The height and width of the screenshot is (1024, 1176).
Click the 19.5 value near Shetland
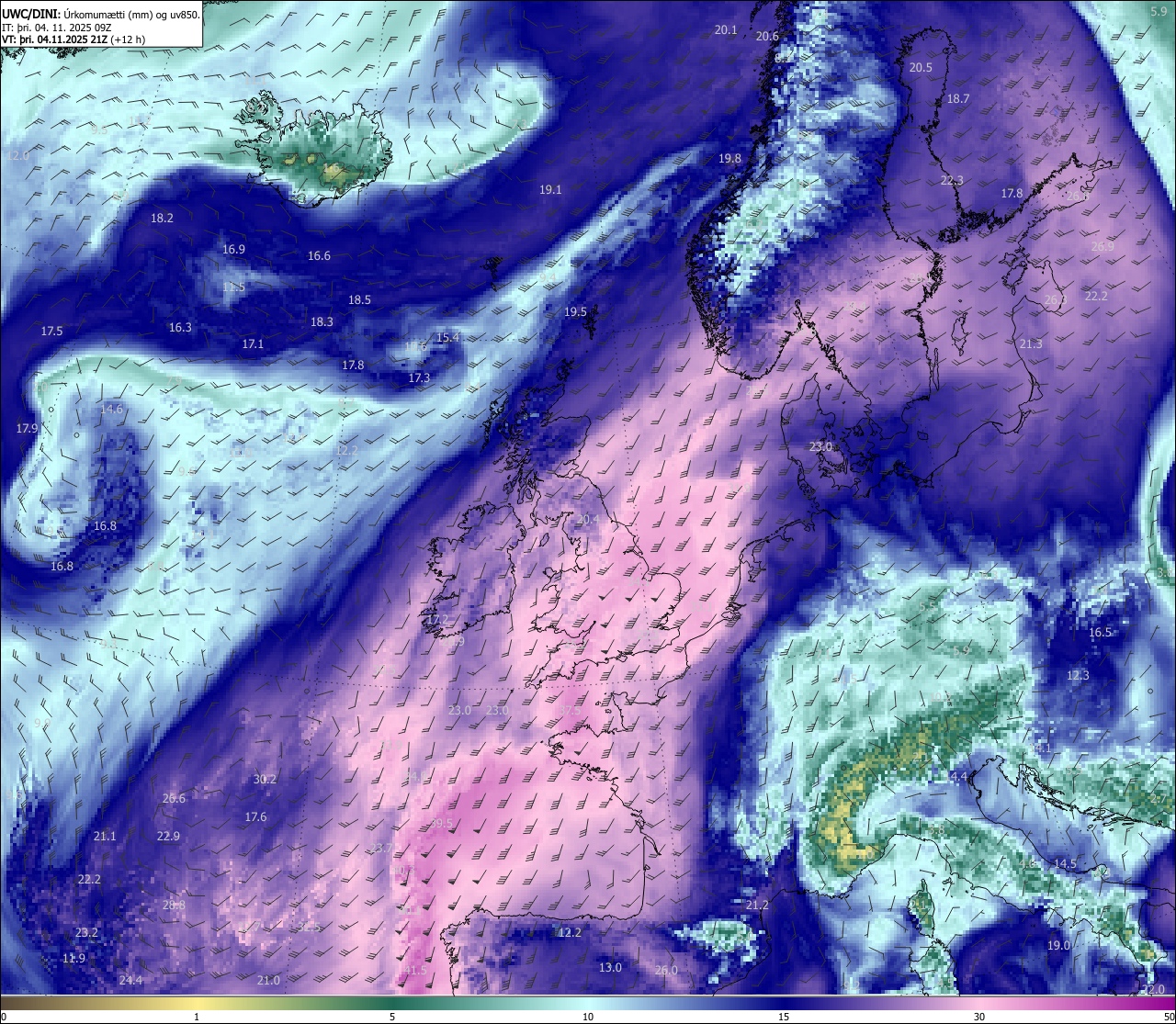click(575, 312)
